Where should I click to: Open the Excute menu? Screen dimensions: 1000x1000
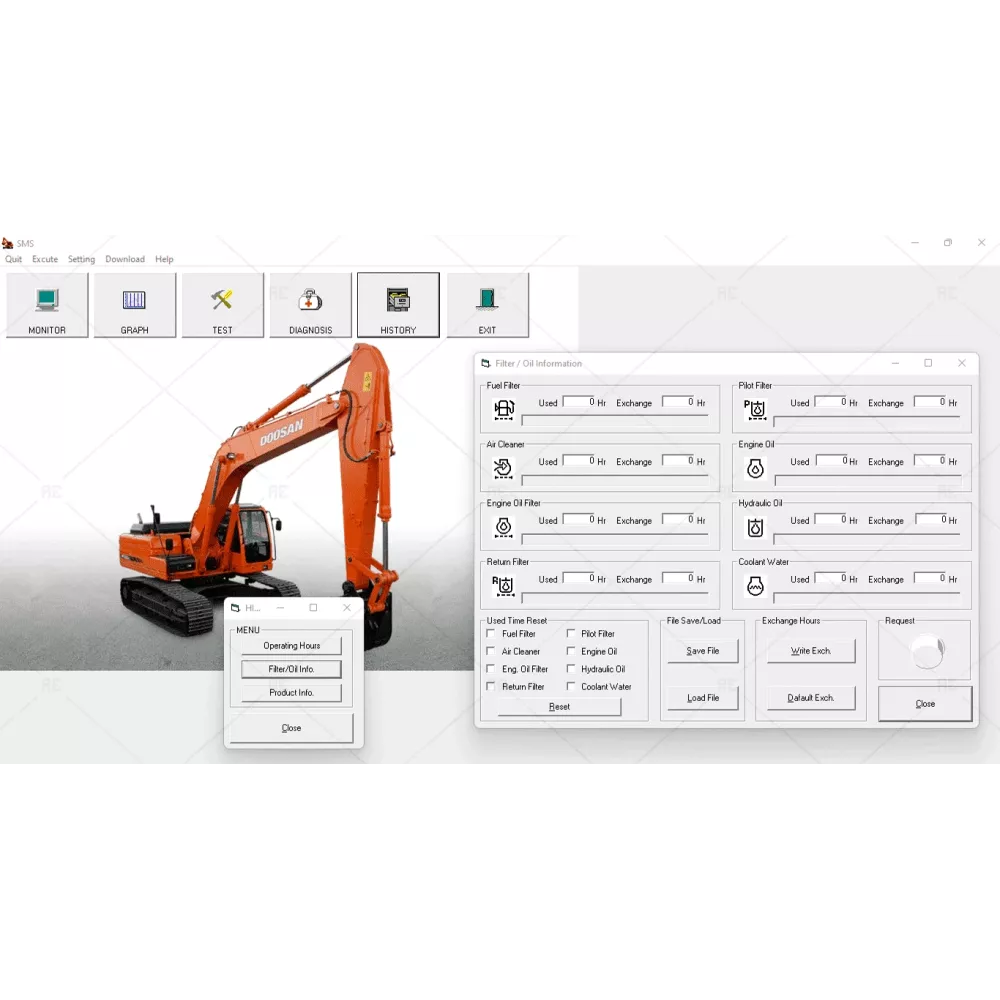45,260
